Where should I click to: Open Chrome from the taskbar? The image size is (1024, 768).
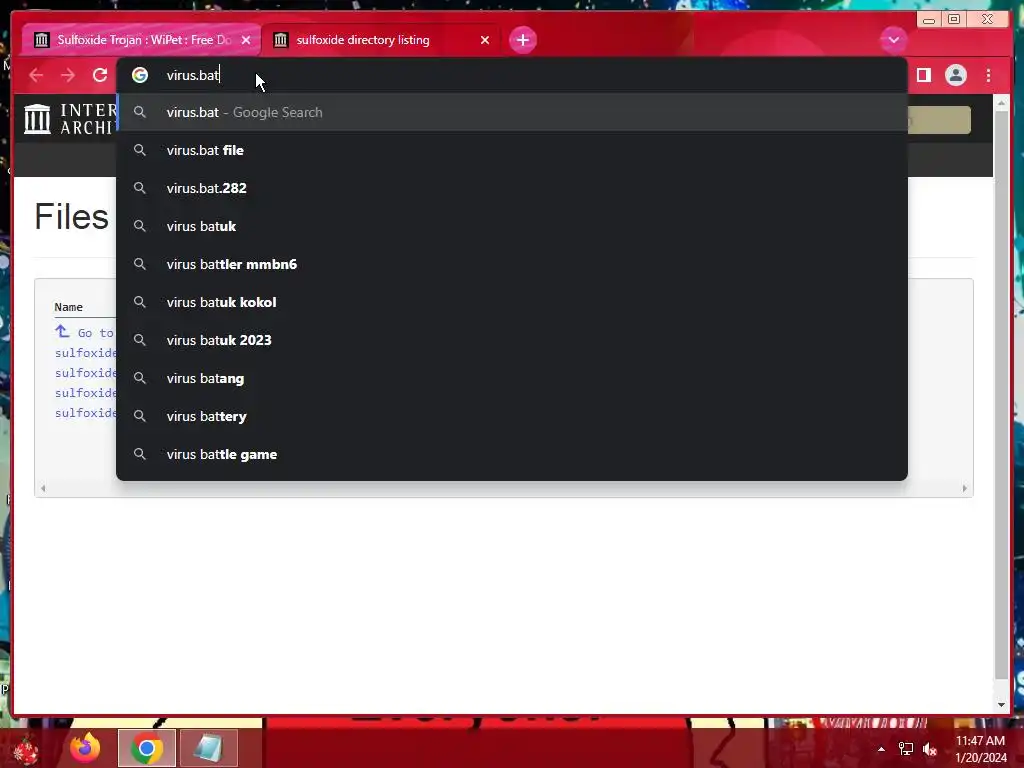pyautogui.click(x=147, y=748)
